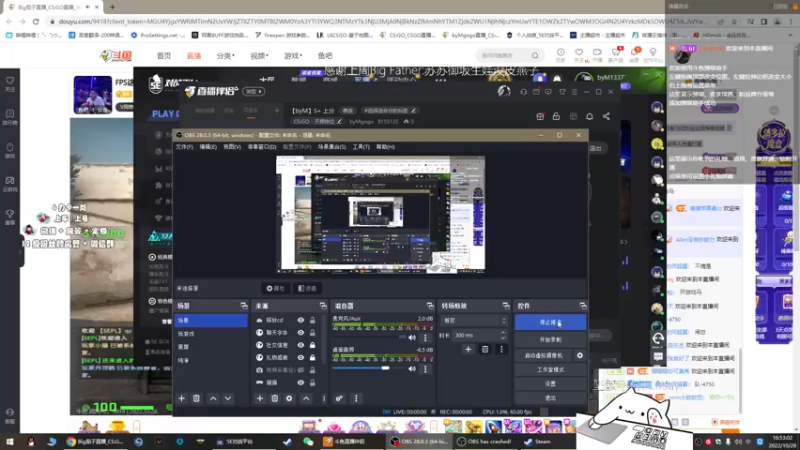Image resolution: width=800 pixels, height=450 pixels.
Task: Remove the transition with the trash icon
Action: pos(485,349)
